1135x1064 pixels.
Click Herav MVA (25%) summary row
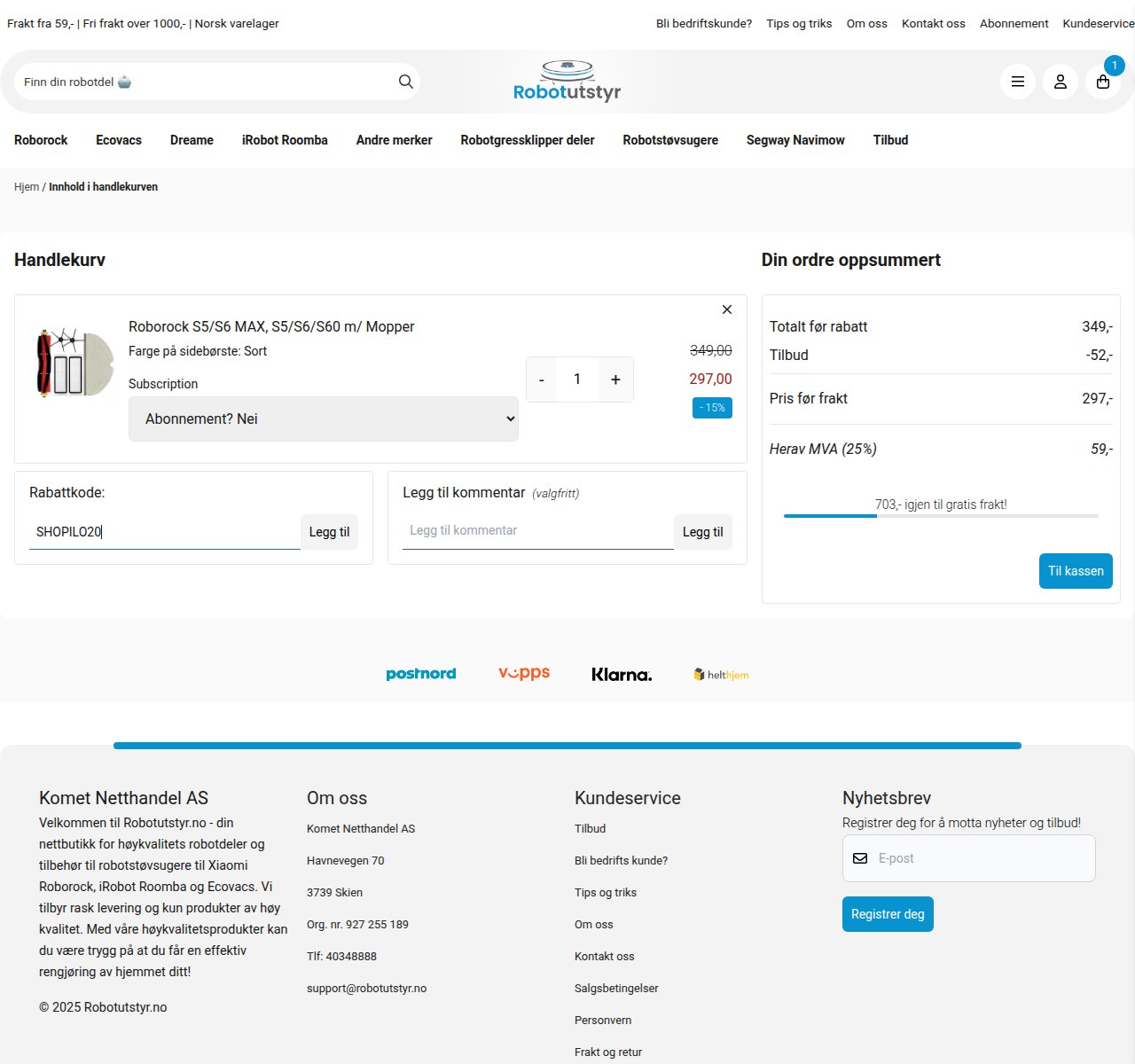pos(941,449)
